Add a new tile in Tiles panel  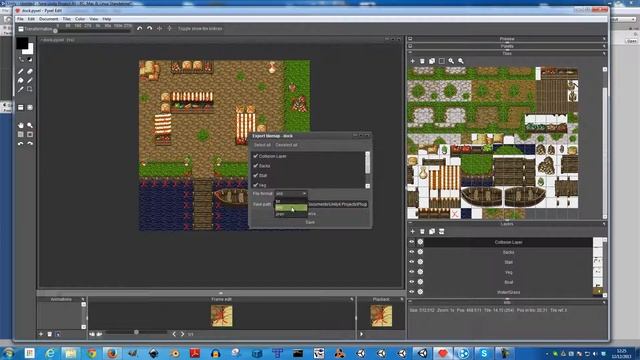[412, 61]
